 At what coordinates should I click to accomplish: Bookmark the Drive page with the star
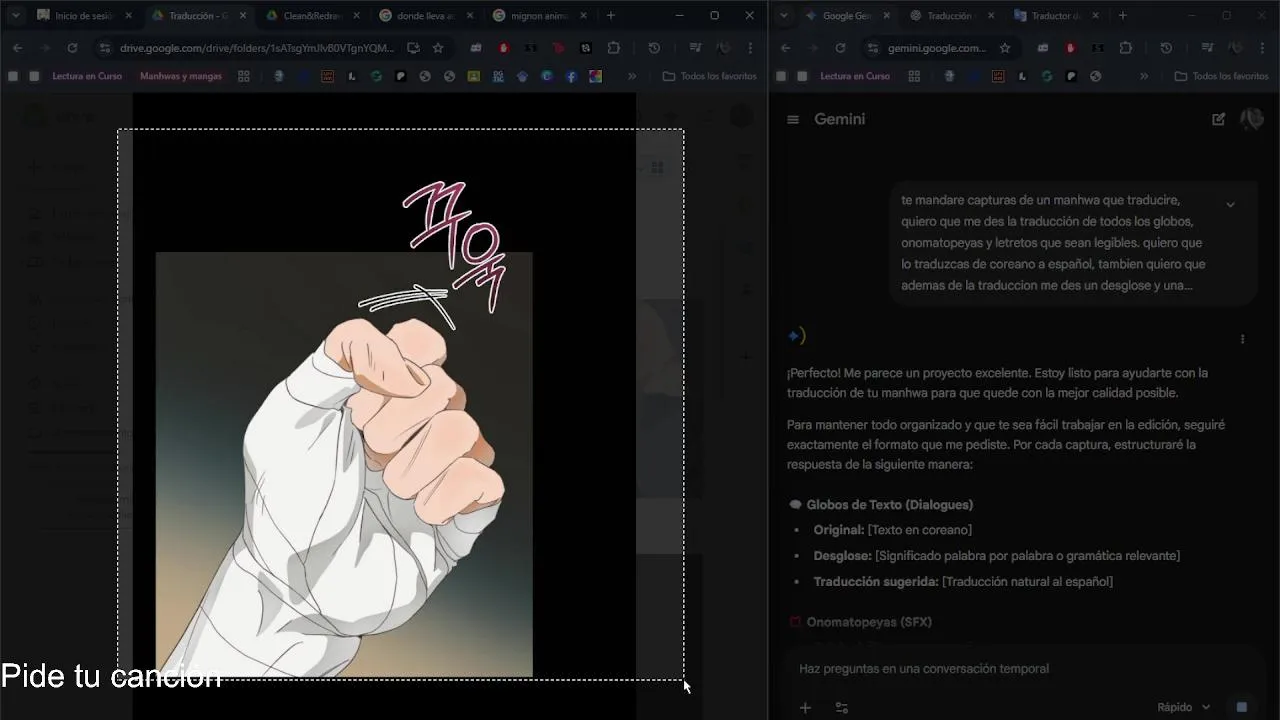coord(438,48)
